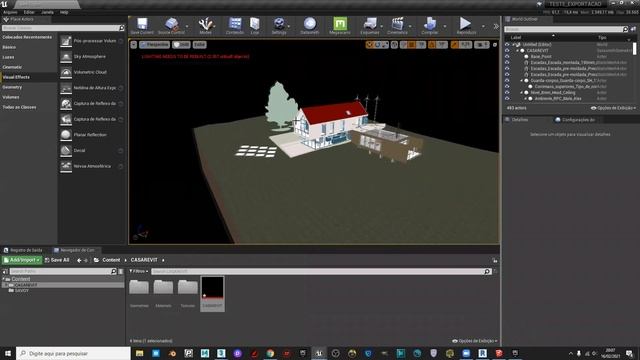Image resolution: width=640 pixels, height=360 pixels.
Task: Select the All Classes category
Action: [x=19, y=107]
